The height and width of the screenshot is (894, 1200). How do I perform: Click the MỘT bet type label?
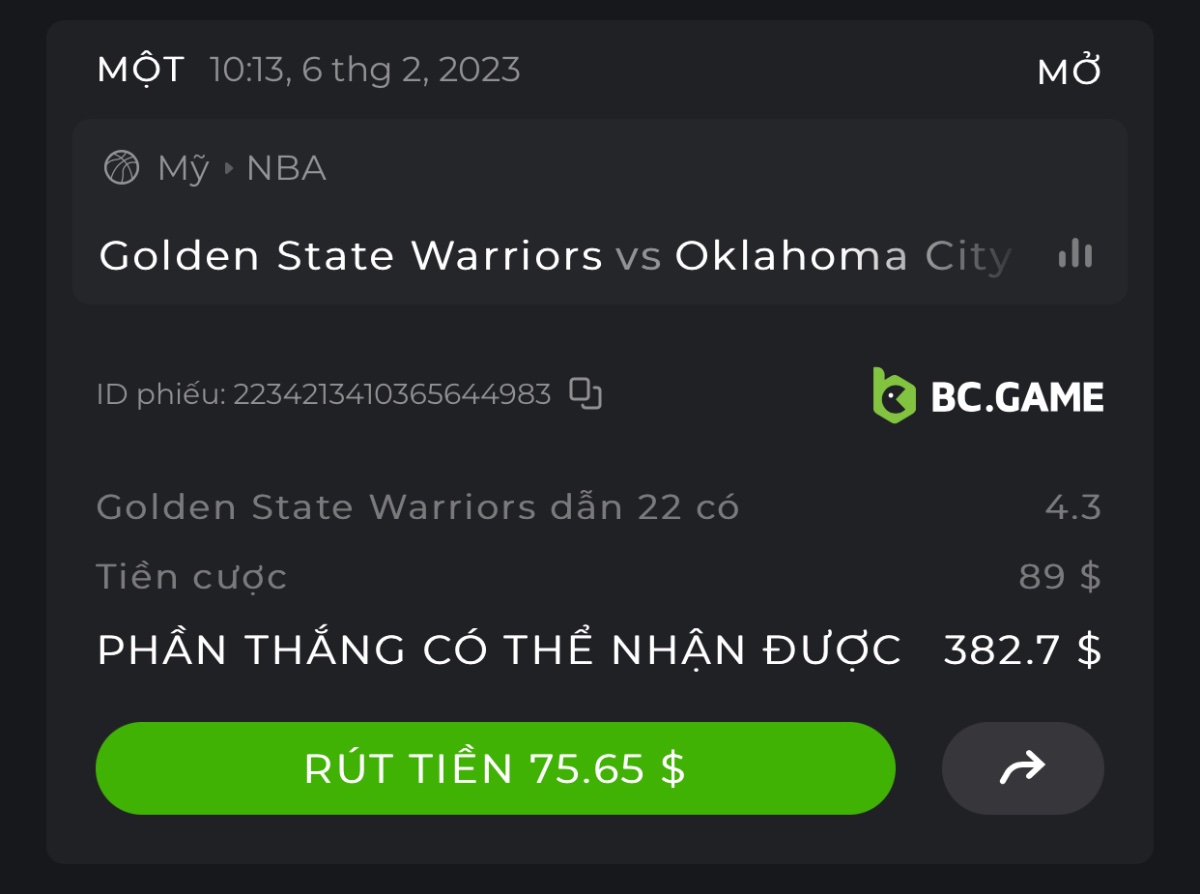pos(141,70)
